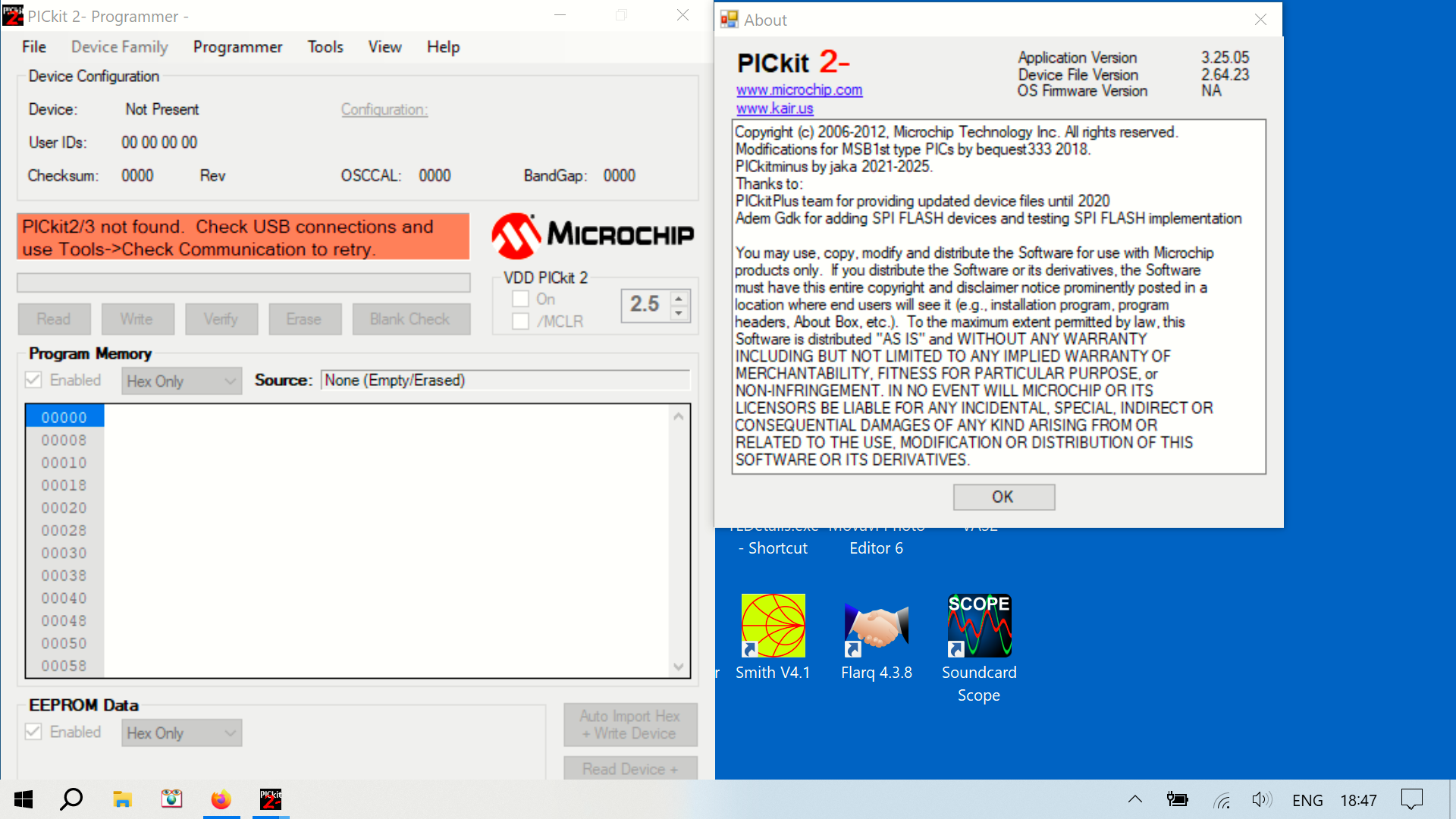The width and height of the screenshot is (1456, 819).
Task: Click the VDD voltage value field
Action: (x=645, y=305)
